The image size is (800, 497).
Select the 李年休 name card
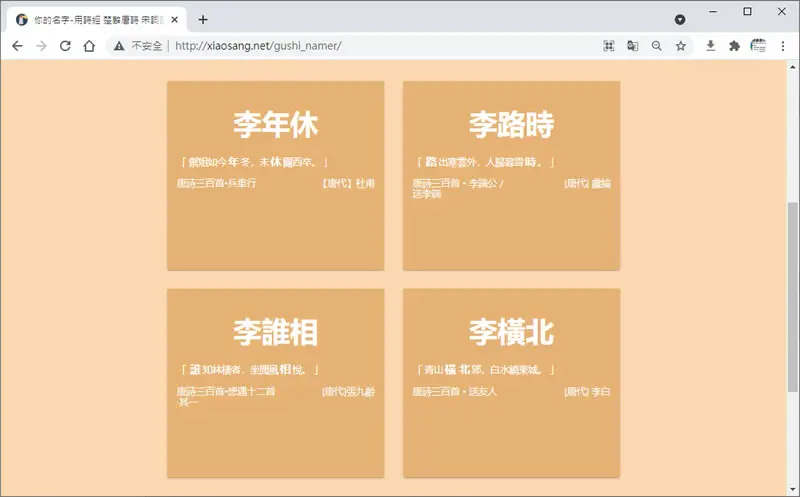(x=276, y=176)
